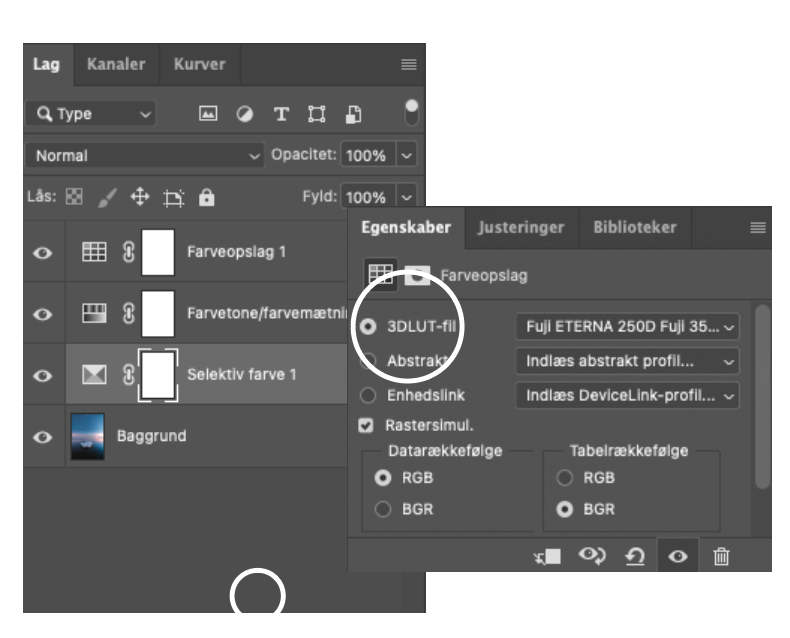
Task: Click link icon on Farvetone layer
Action: coord(128,313)
